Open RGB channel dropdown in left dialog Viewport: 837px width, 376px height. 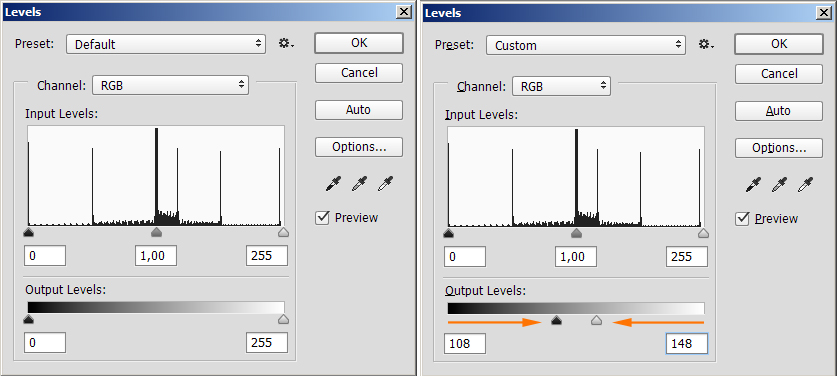(x=170, y=85)
